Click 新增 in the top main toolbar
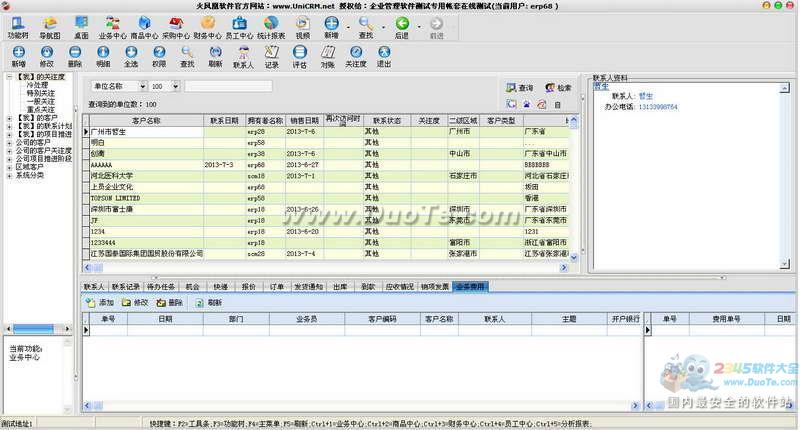 pos(331,28)
